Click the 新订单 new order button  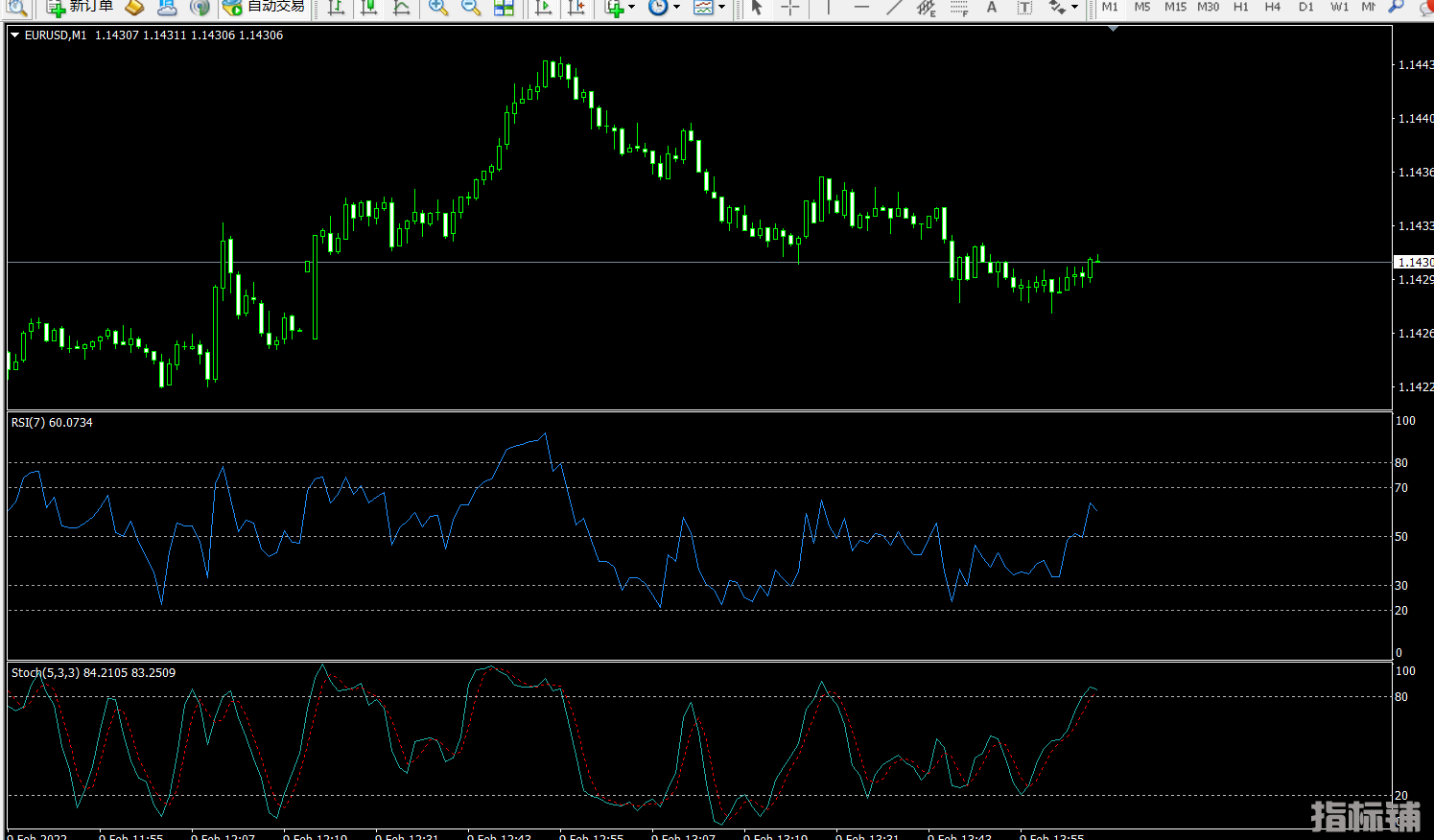pos(81,8)
